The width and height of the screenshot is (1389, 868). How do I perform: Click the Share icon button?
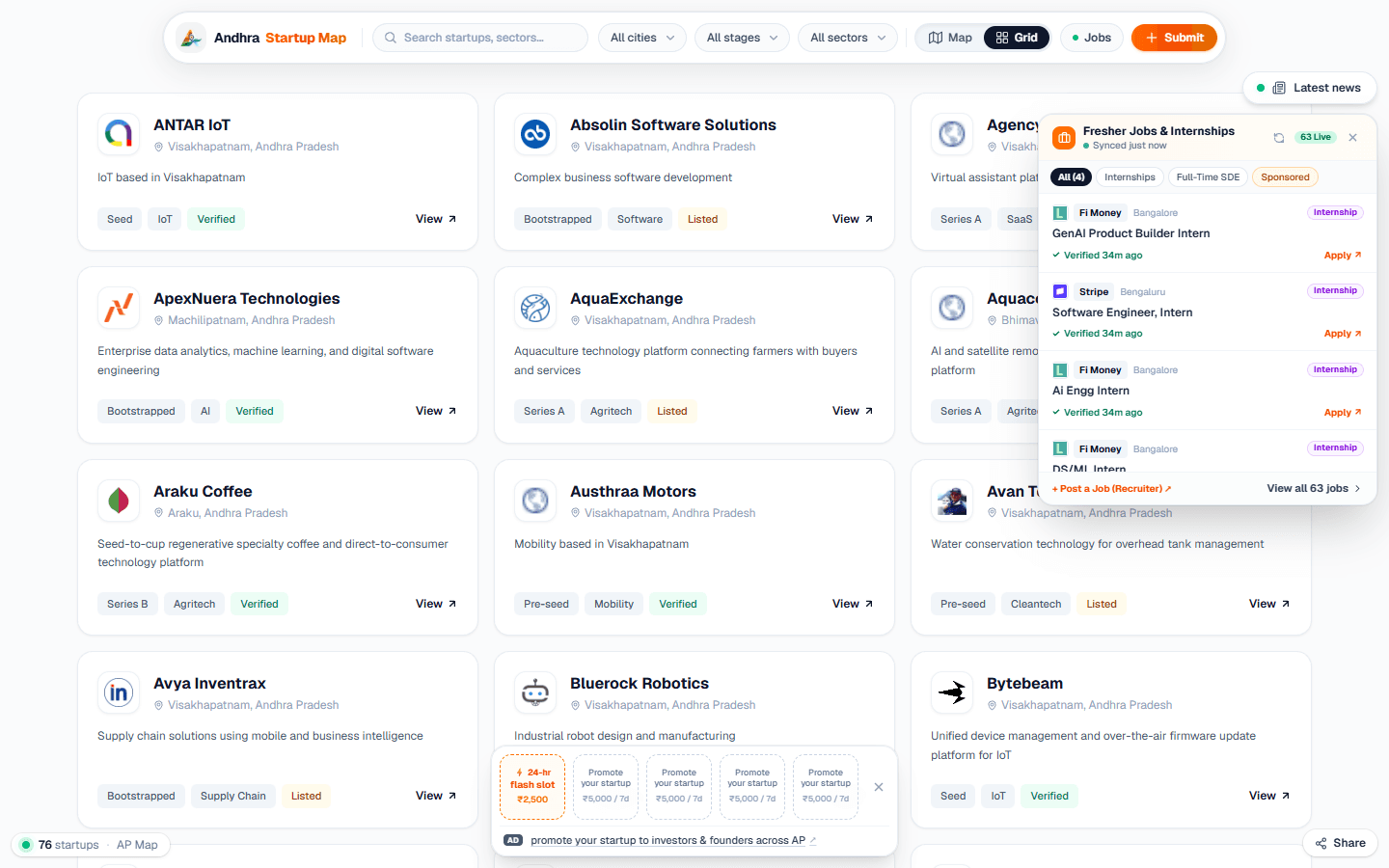pyautogui.click(x=1340, y=843)
